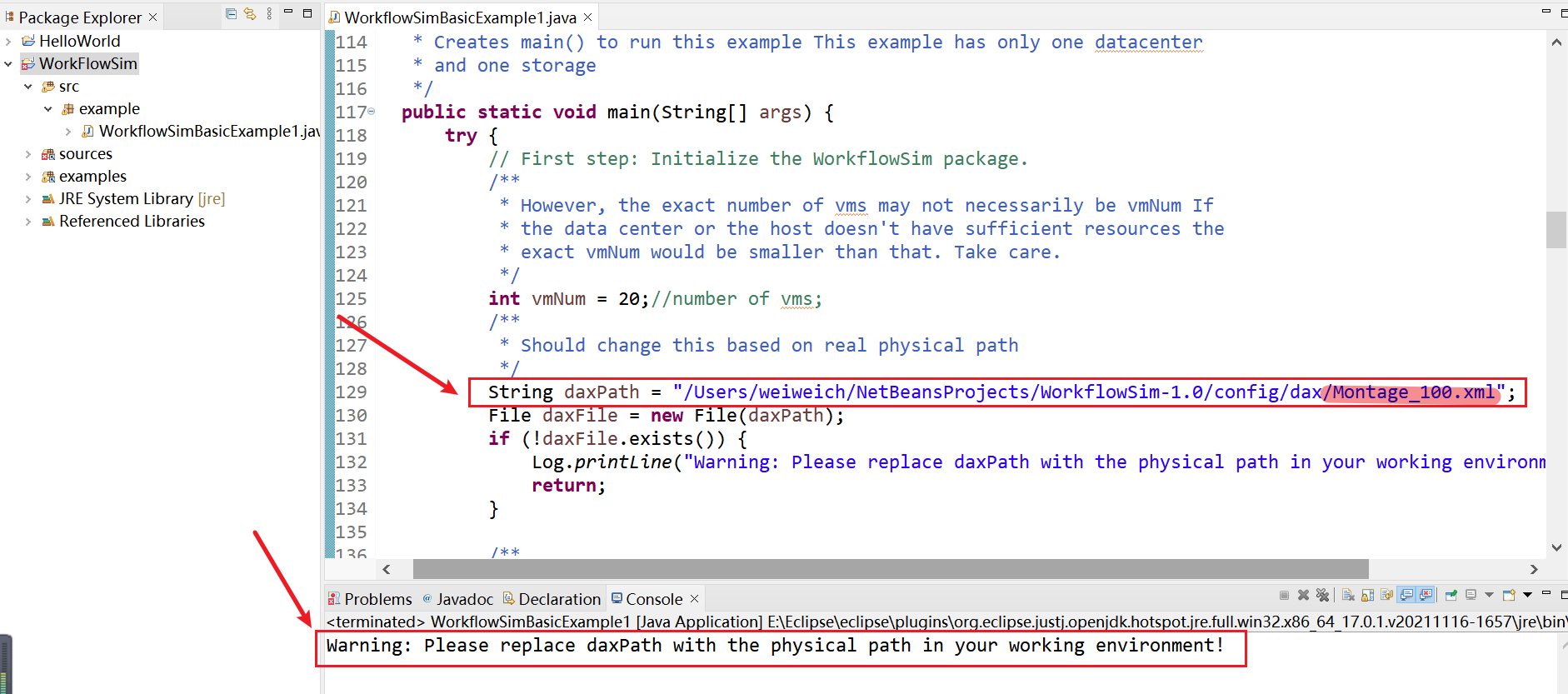Open WorkflowSimBasicExample1.java from the tree
The width and height of the screenshot is (1568, 694).
(209, 131)
